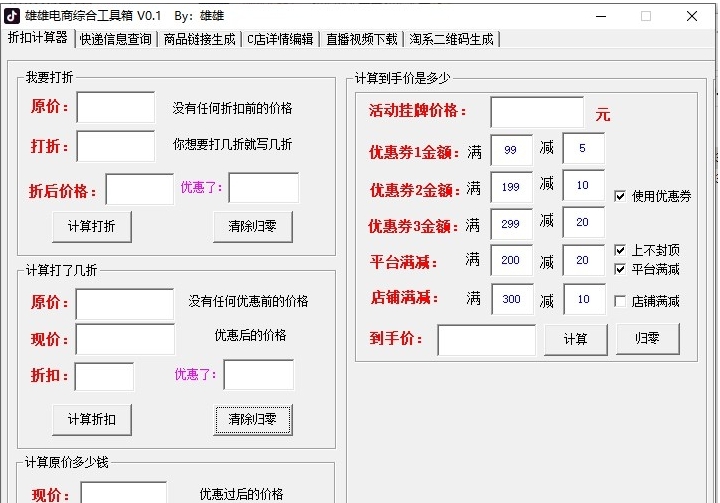Click 优惠券1 threshold field showing 99

tap(512, 150)
